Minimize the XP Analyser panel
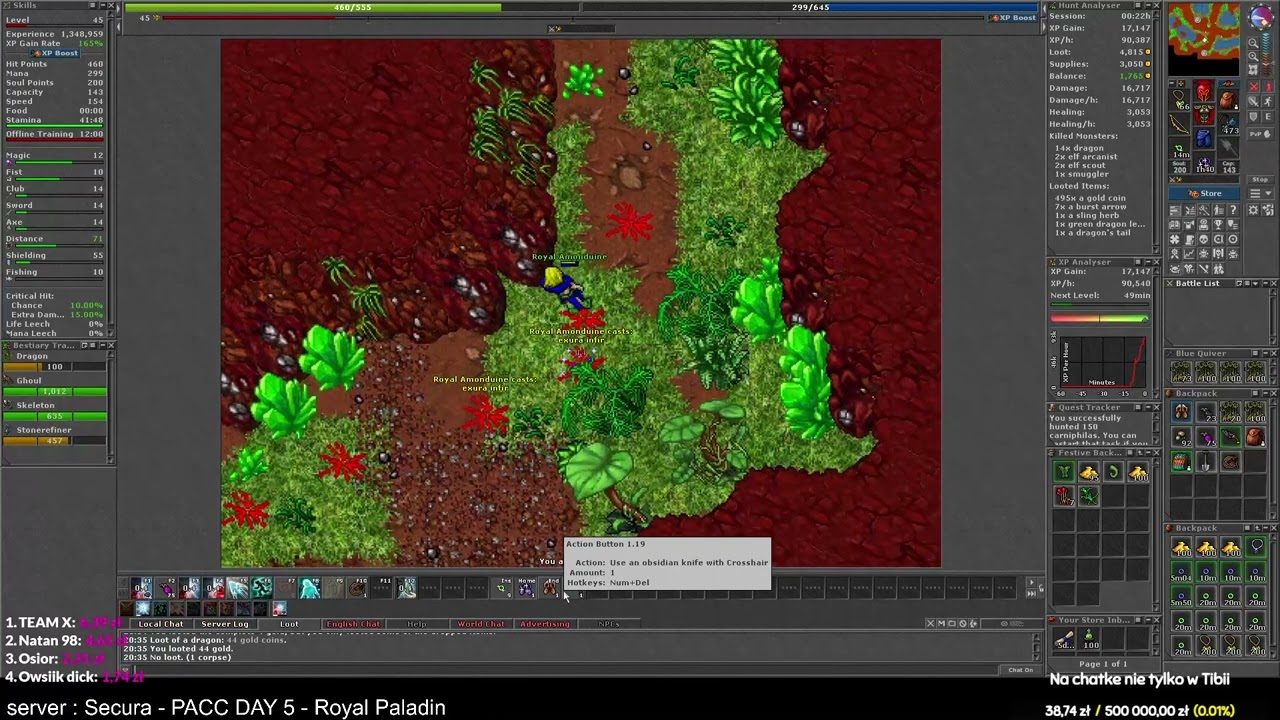1280x720 pixels. pyautogui.click(x=1148, y=262)
